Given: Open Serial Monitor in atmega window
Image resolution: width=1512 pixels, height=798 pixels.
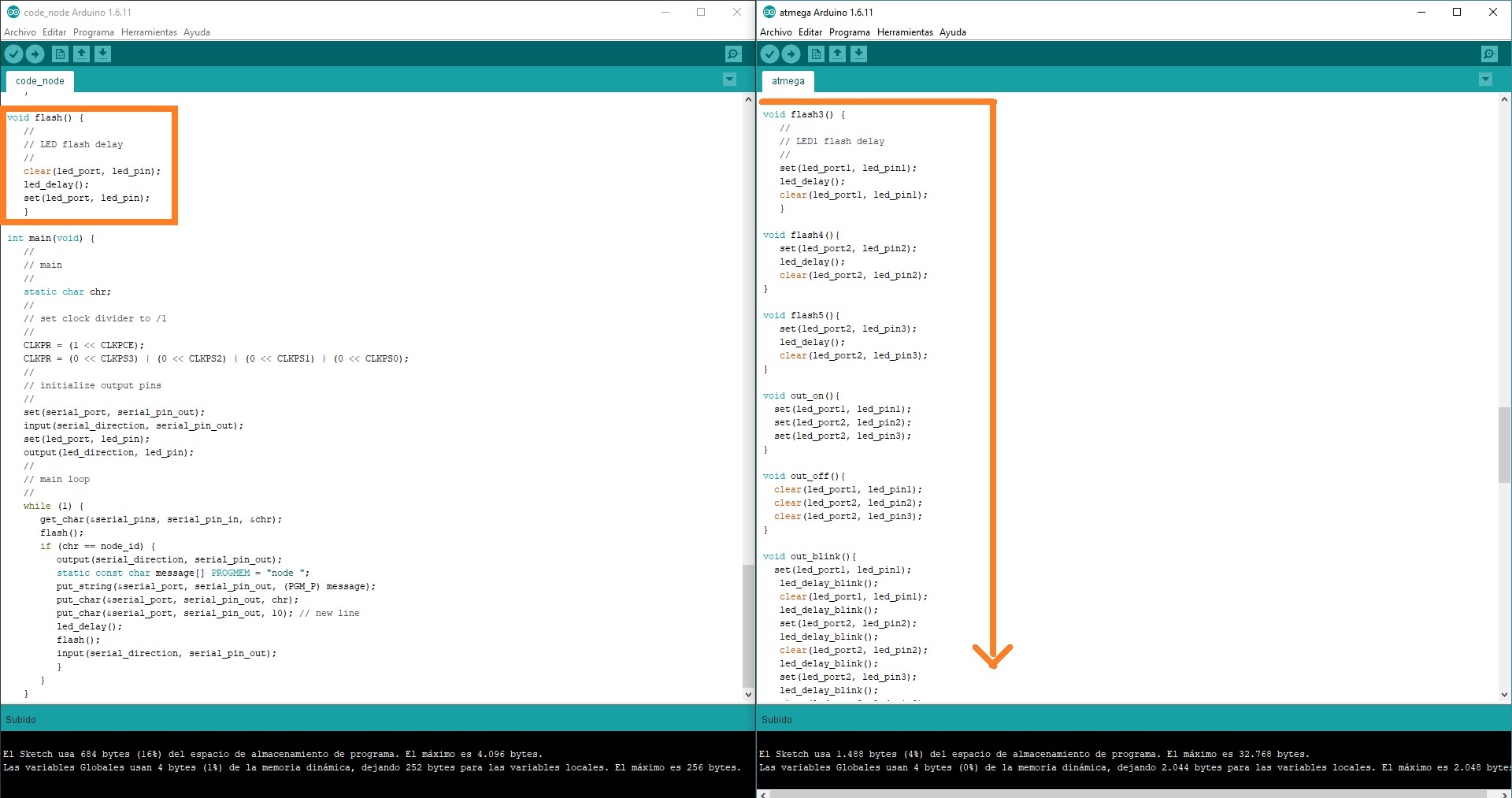Looking at the screenshot, I should click(1489, 54).
